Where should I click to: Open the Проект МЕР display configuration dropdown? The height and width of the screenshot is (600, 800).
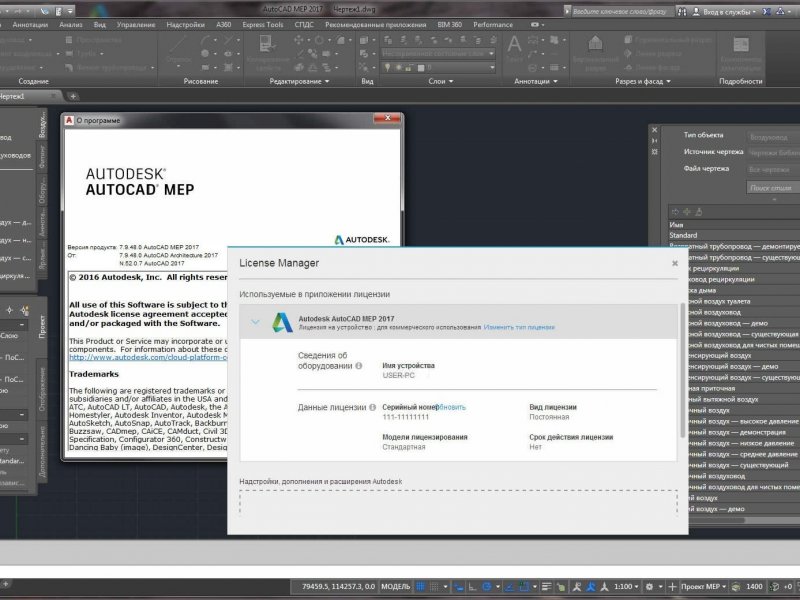(x=704, y=587)
